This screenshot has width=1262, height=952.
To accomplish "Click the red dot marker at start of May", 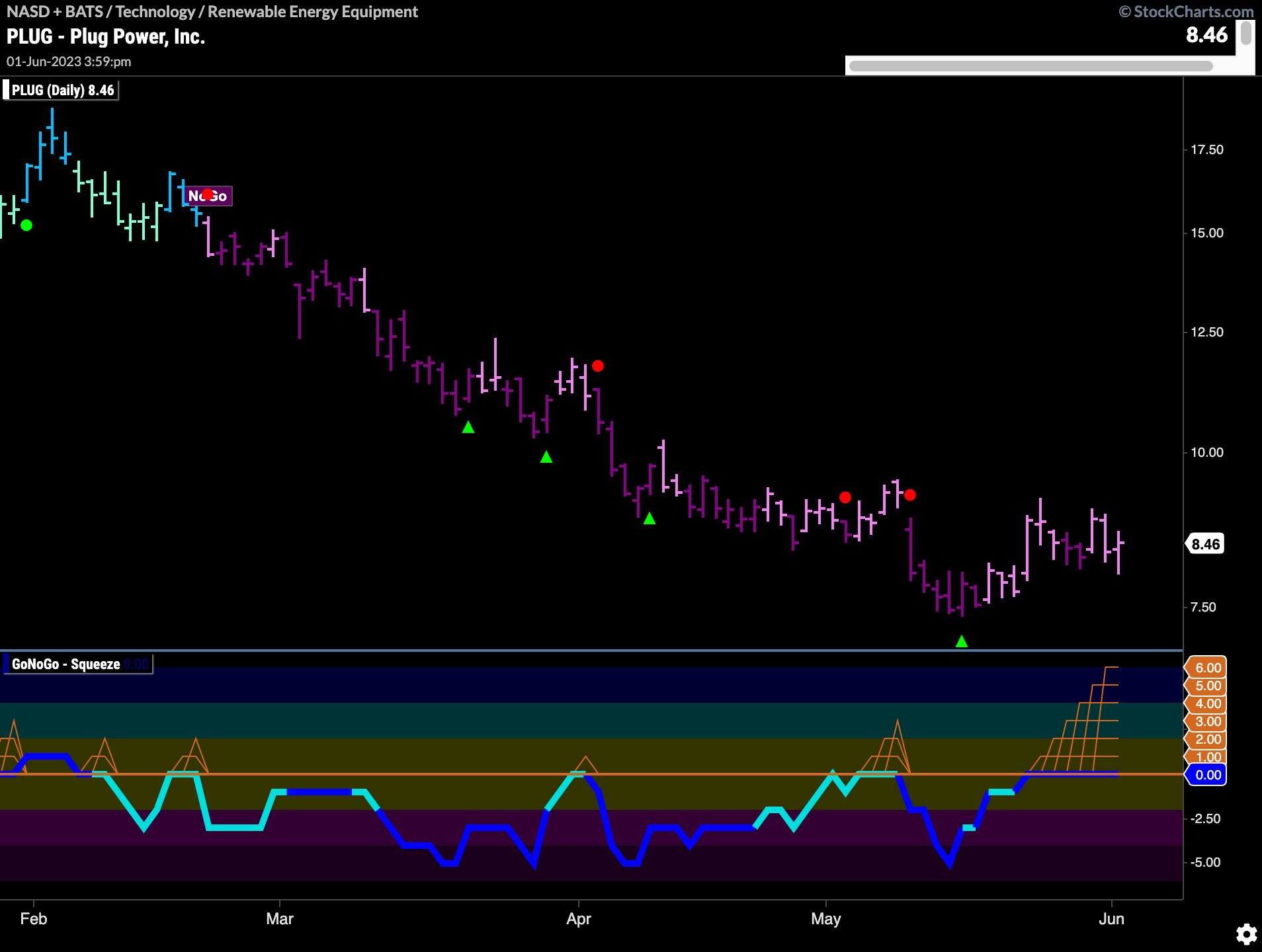I will [845, 497].
